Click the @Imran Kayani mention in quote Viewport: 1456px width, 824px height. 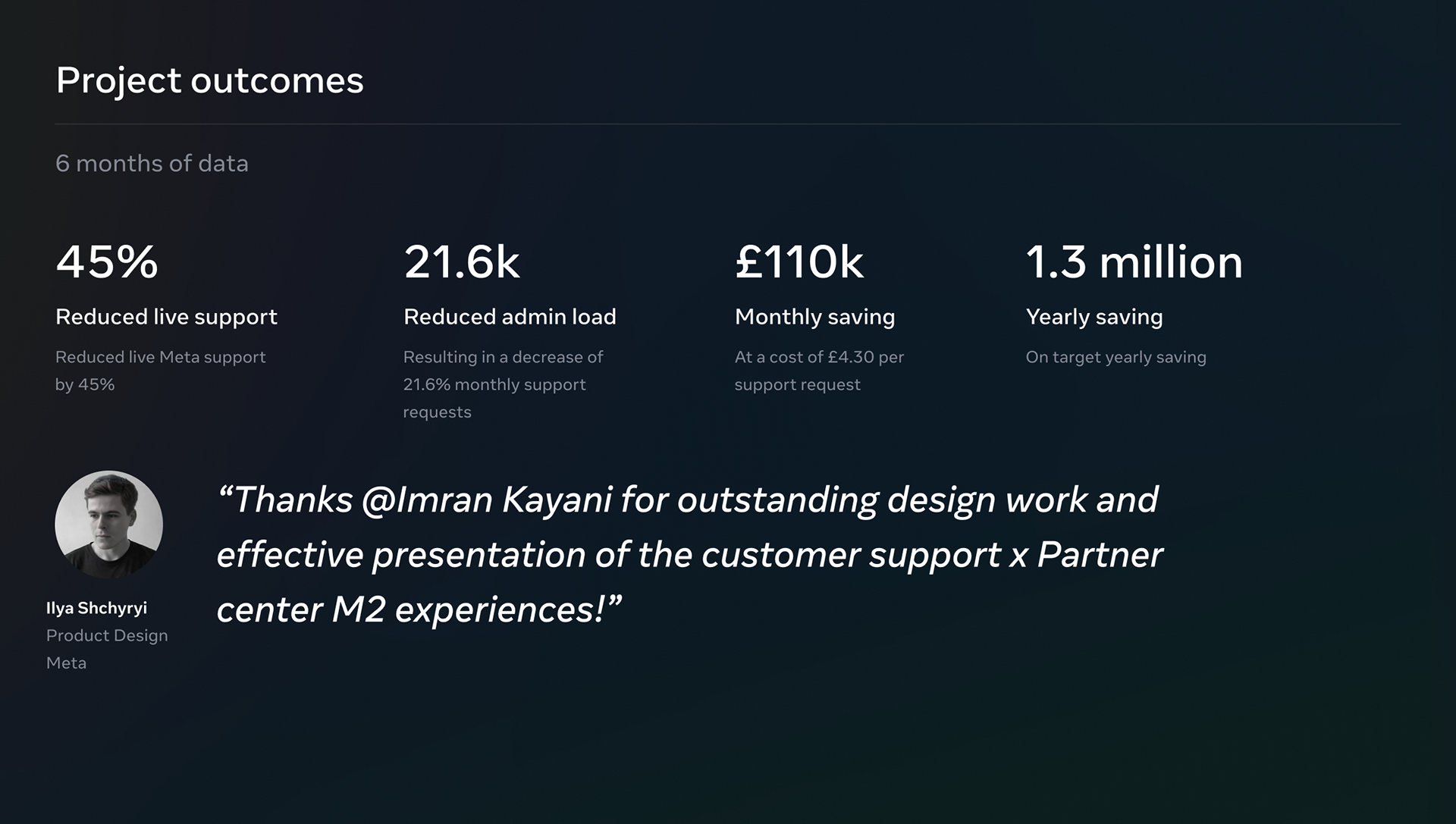click(487, 500)
